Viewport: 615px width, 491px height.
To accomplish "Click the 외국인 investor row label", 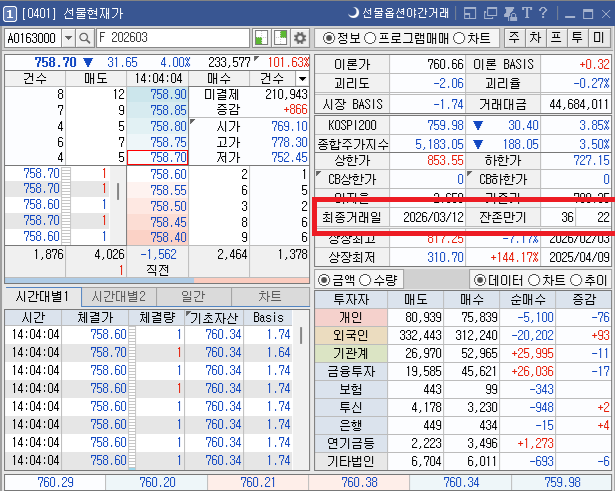I will pos(351,335).
